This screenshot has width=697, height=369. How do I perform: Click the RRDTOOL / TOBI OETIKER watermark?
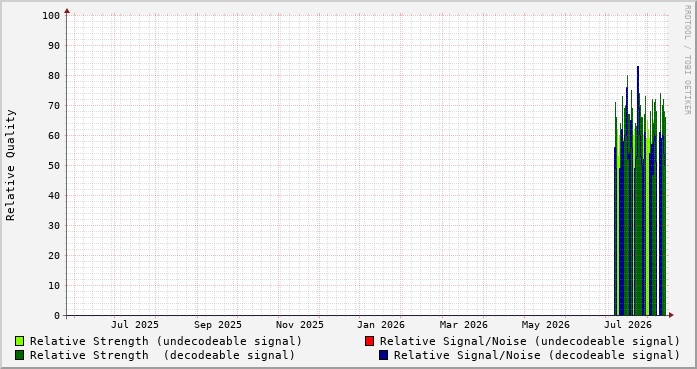point(687,60)
